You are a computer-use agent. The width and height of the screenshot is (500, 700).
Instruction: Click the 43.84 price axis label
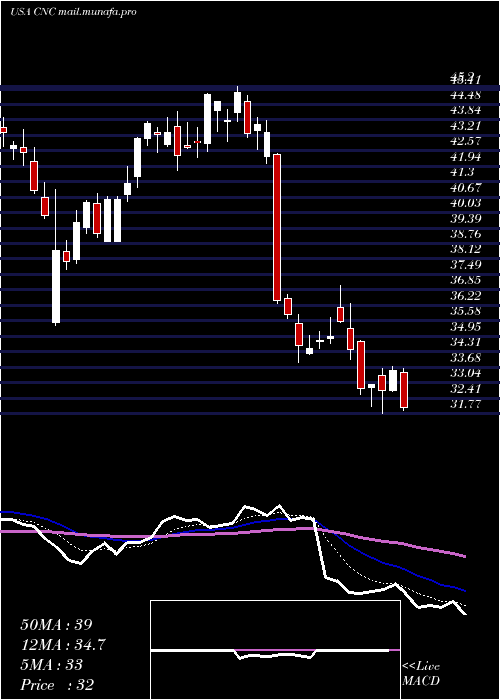[466, 110]
